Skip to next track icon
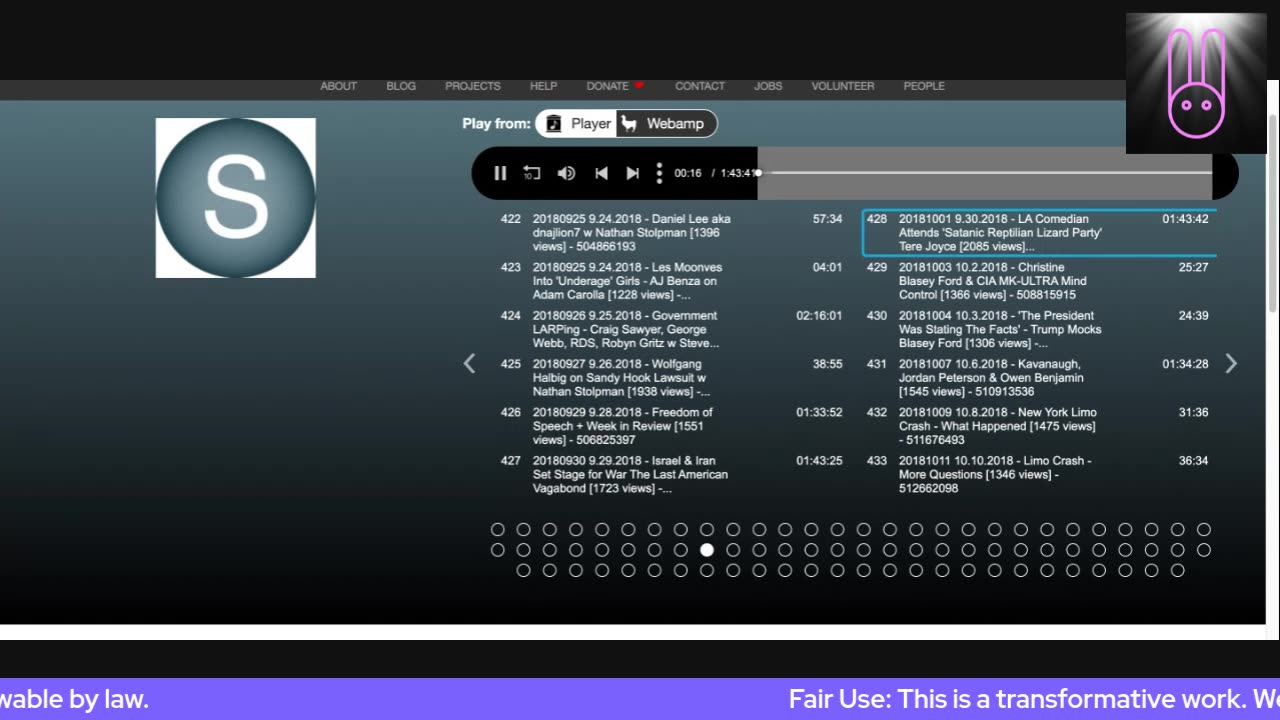1280x720 pixels. [632, 173]
